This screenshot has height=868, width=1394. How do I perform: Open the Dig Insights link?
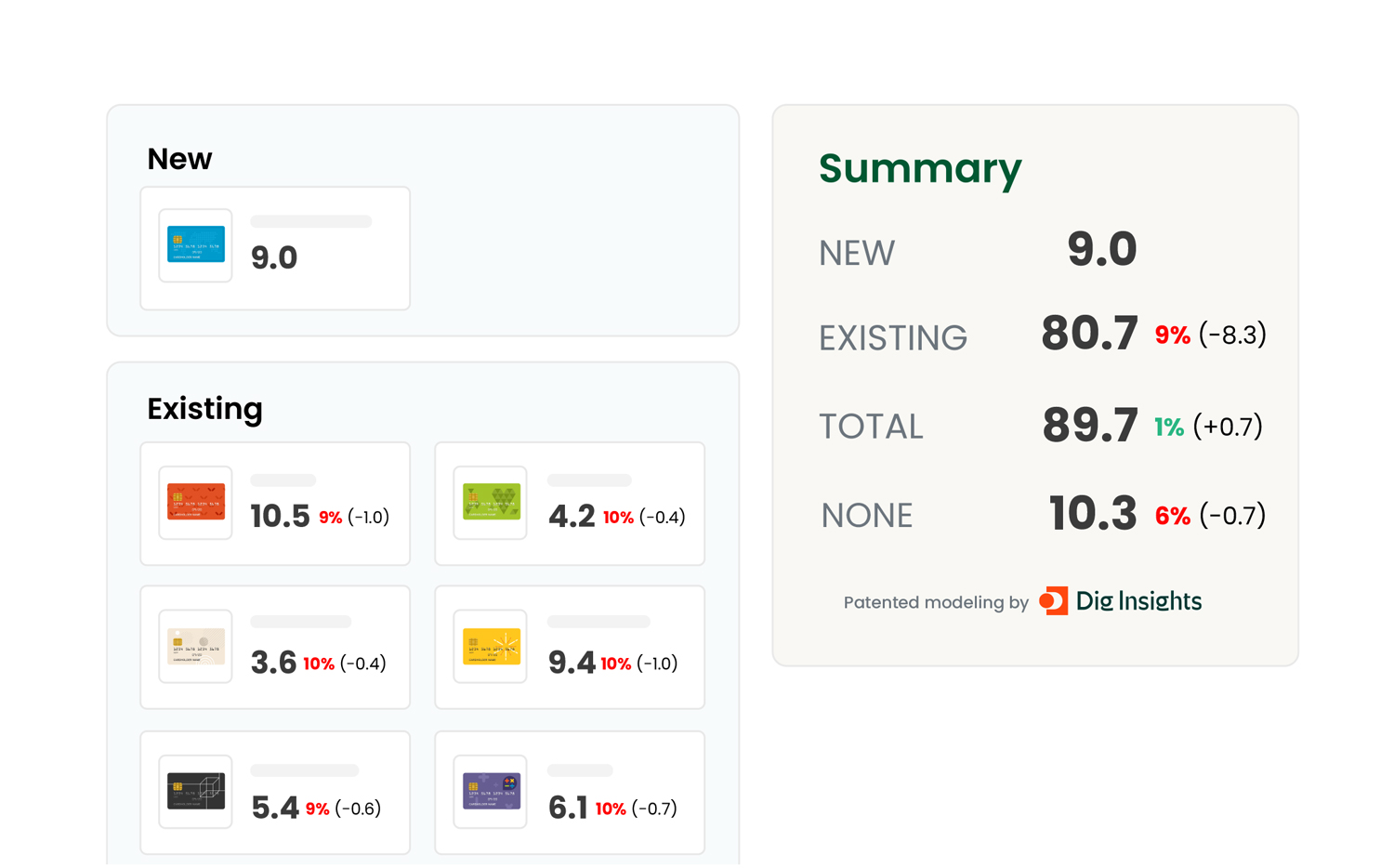pyautogui.click(x=1138, y=601)
